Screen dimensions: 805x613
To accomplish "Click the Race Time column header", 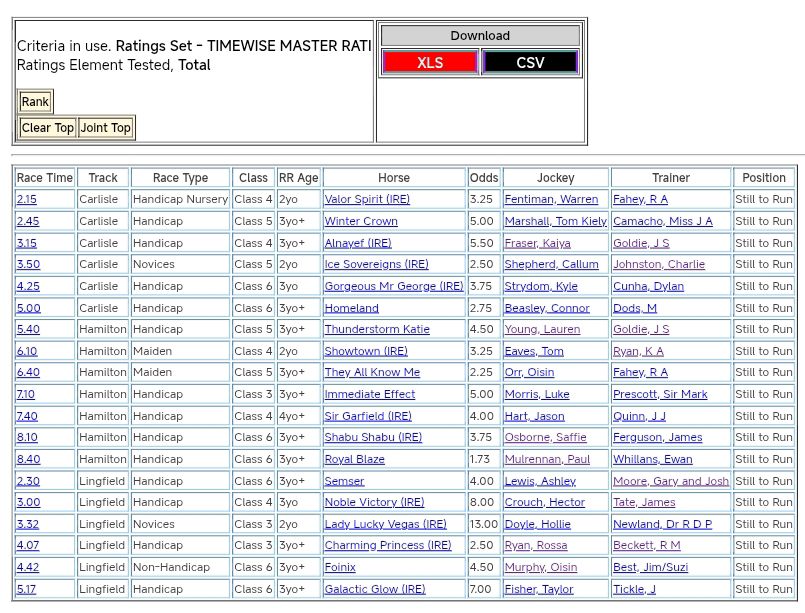I will pyautogui.click(x=45, y=178).
